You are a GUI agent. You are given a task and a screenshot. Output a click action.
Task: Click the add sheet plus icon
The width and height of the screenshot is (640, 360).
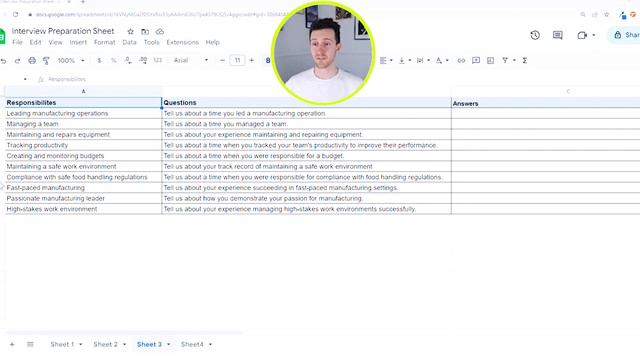click(12, 344)
